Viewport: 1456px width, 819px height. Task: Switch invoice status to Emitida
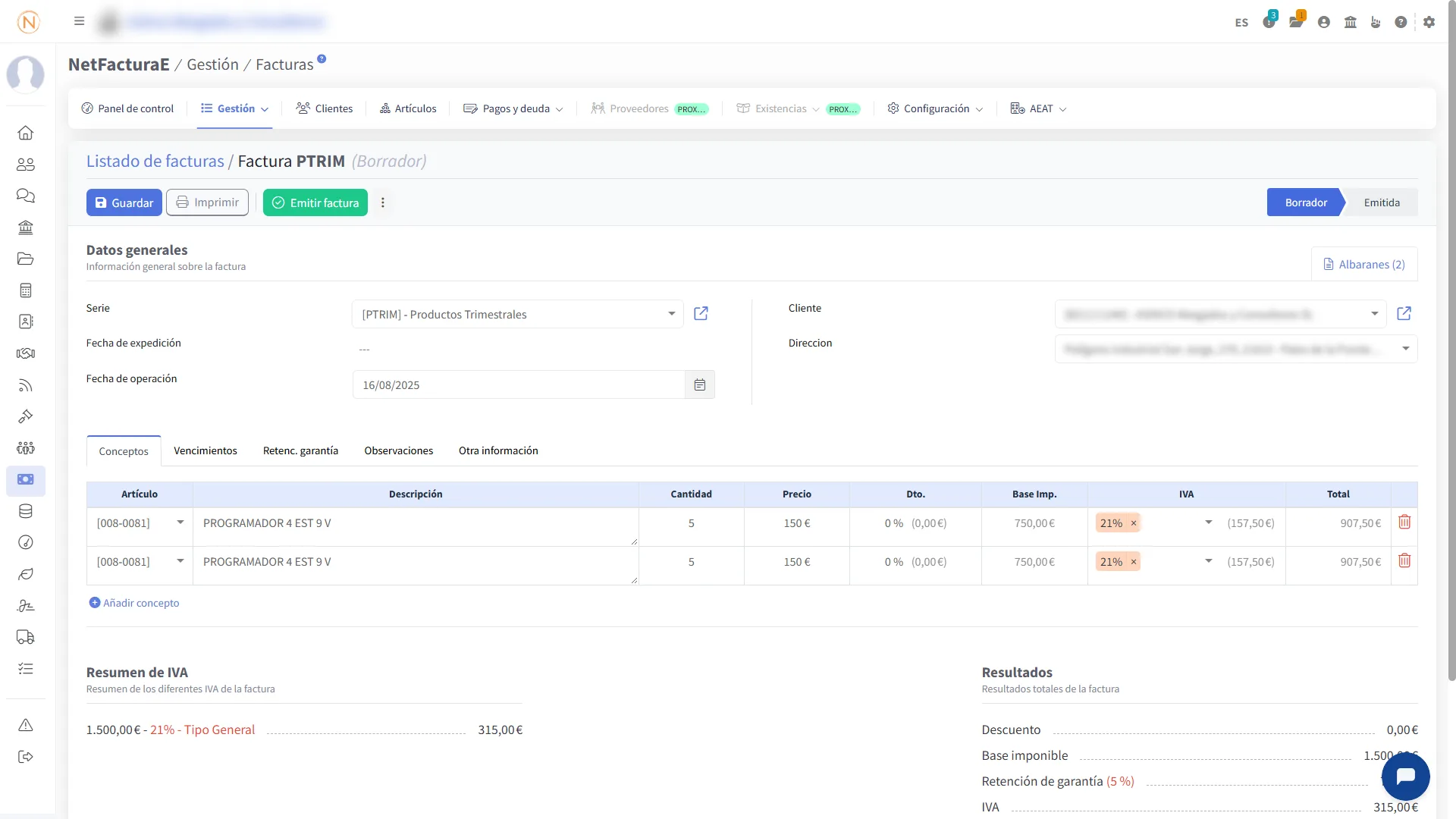pos(1381,202)
